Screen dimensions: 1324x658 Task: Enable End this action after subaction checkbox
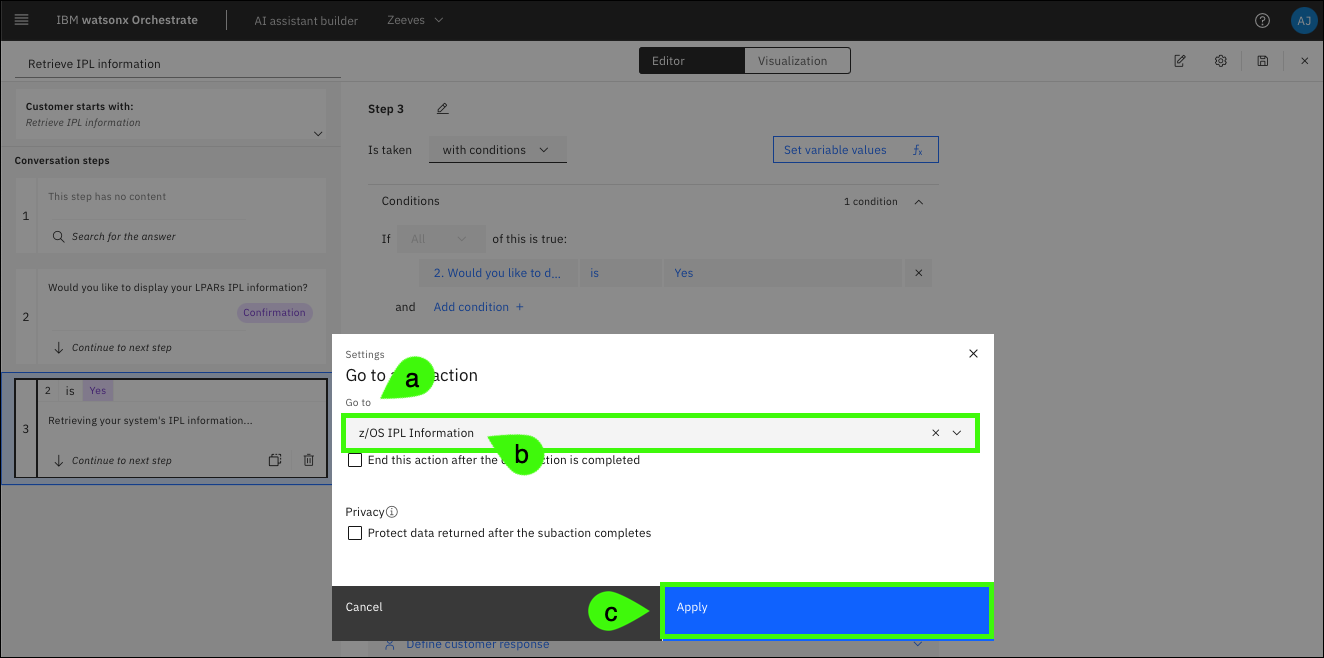pyautogui.click(x=355, y=460)
